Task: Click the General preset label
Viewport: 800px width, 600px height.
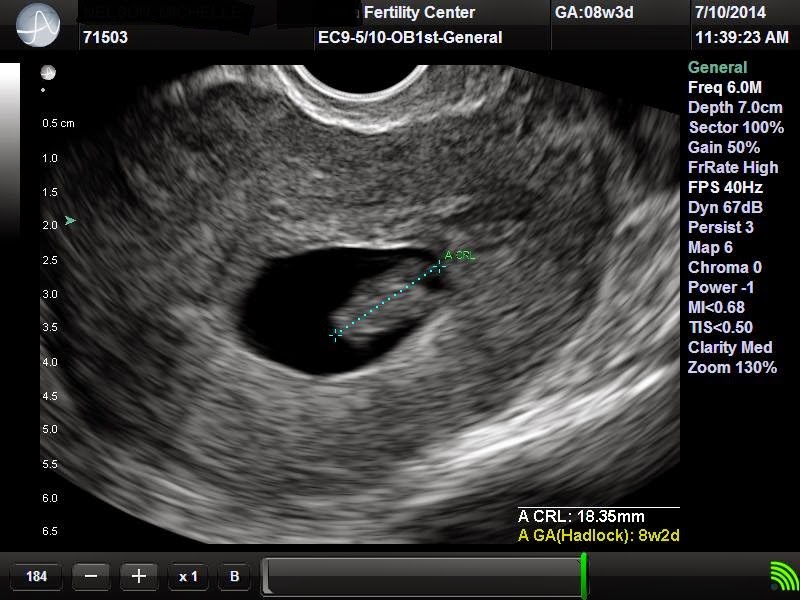Action: click(x=717, y=67)
